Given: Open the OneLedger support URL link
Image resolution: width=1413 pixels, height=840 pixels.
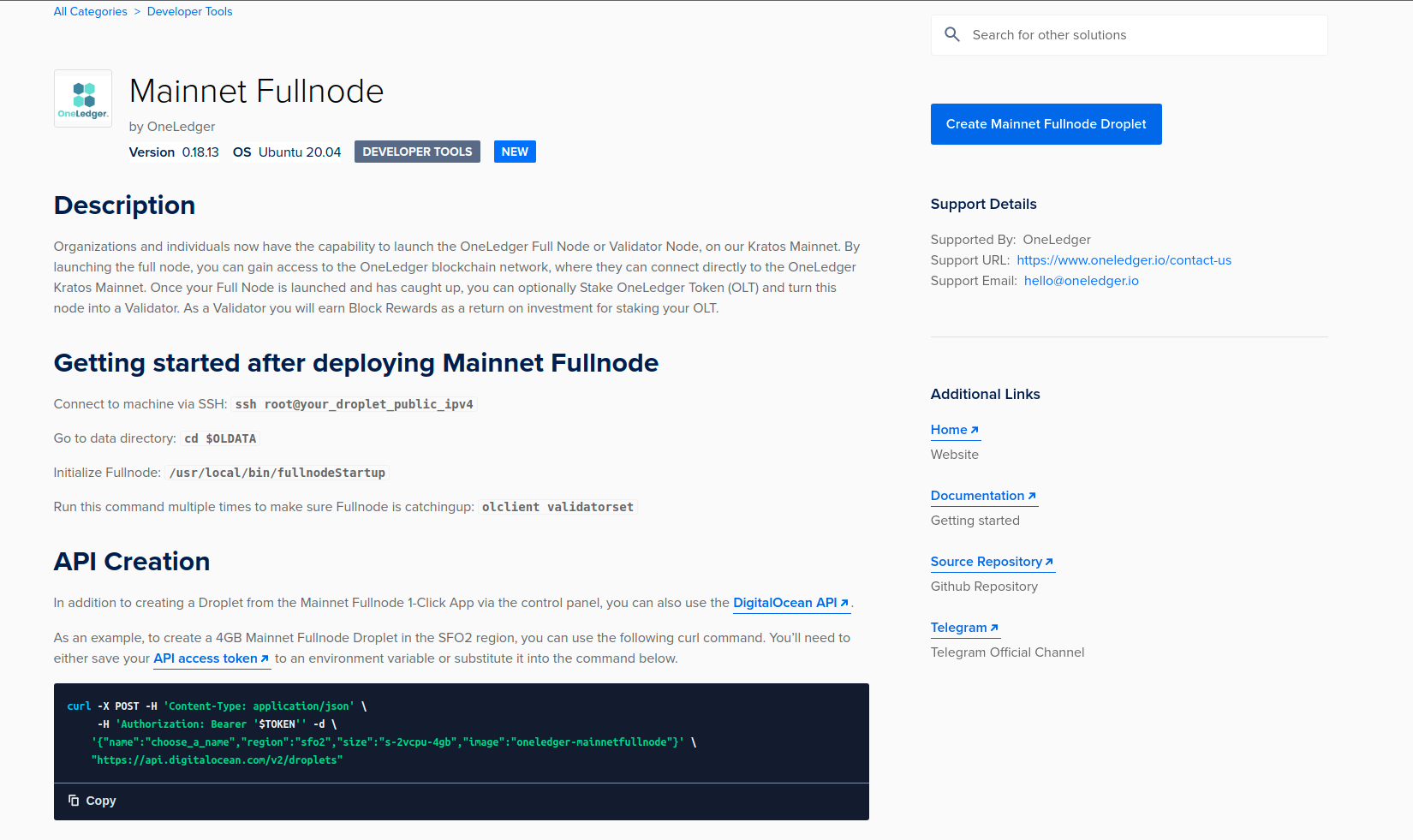Looking at the screenshot, I should [x=1124, y=260].
